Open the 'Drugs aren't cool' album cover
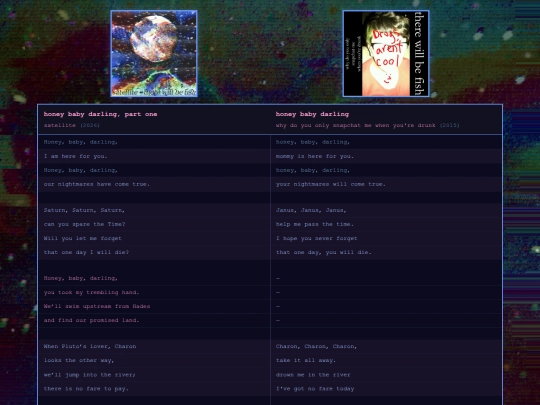Image resolution: width=540 pixels, height=405 pixels. point(386,54)
